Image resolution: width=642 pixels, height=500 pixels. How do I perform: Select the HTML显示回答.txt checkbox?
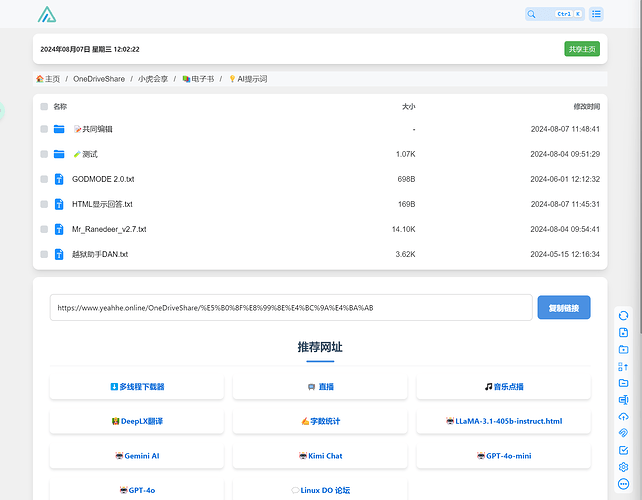[x=44, y=204]
